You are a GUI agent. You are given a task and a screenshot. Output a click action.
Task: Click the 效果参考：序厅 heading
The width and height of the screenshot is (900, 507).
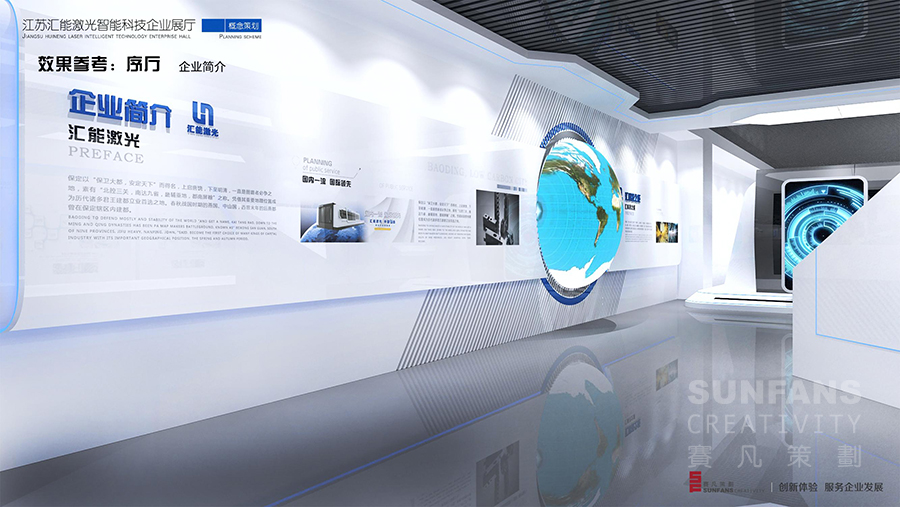[x=98, y=65]
